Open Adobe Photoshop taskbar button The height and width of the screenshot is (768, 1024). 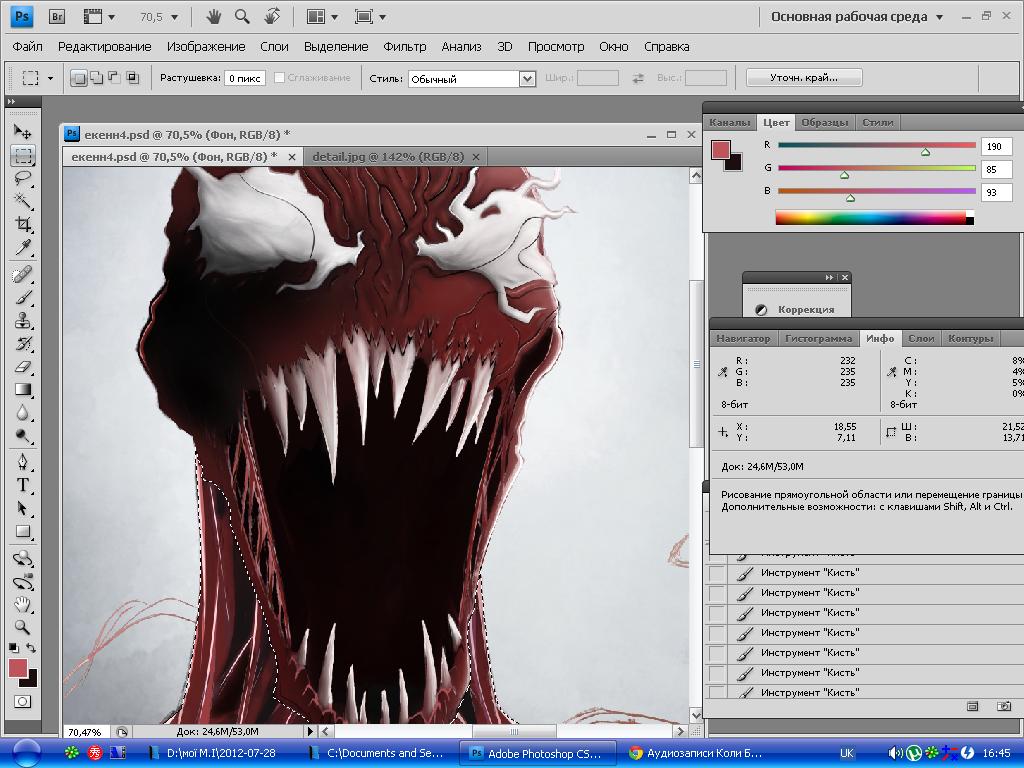[537, 753]
